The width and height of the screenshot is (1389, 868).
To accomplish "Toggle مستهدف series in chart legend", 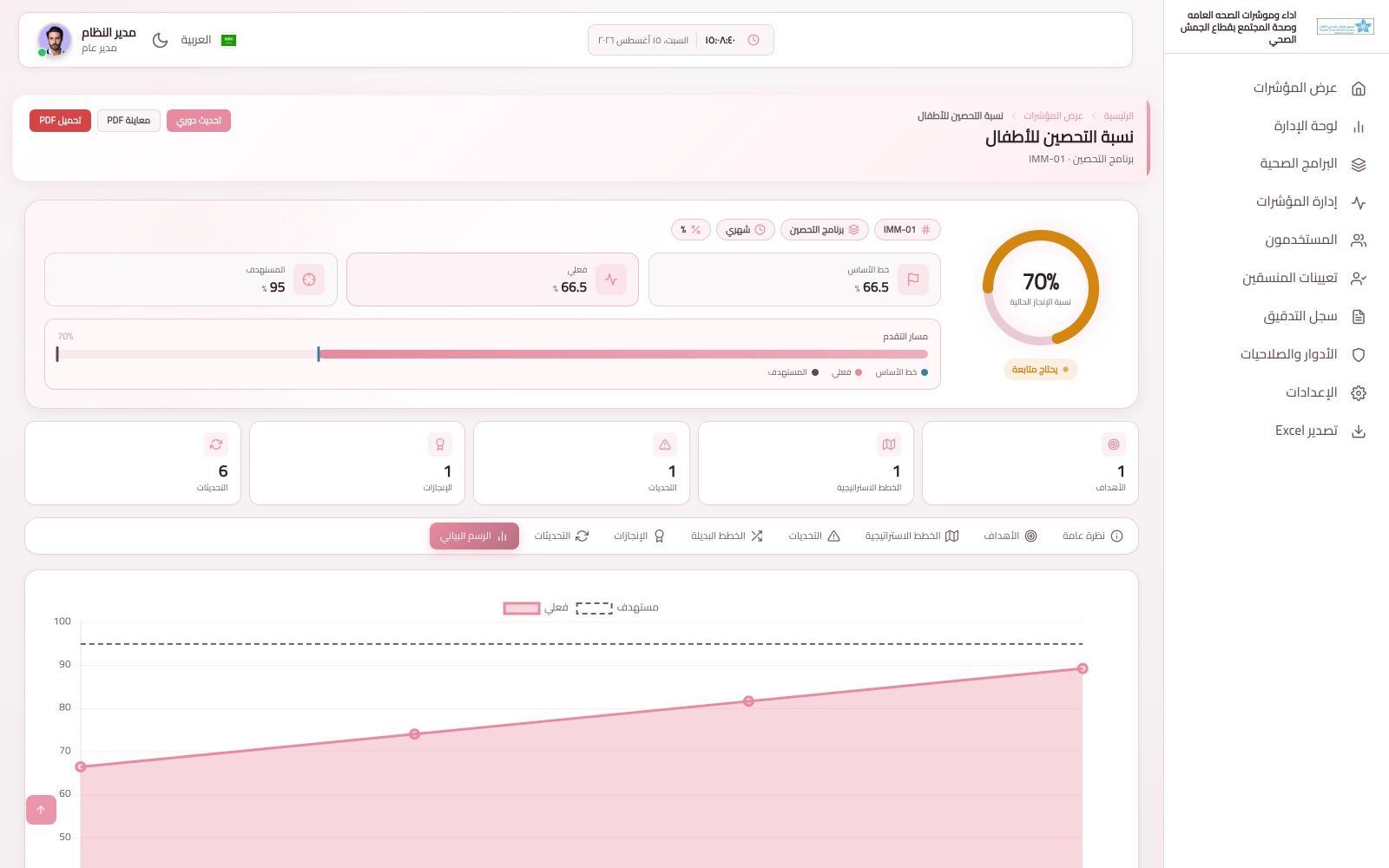I will tap(617, 608).
